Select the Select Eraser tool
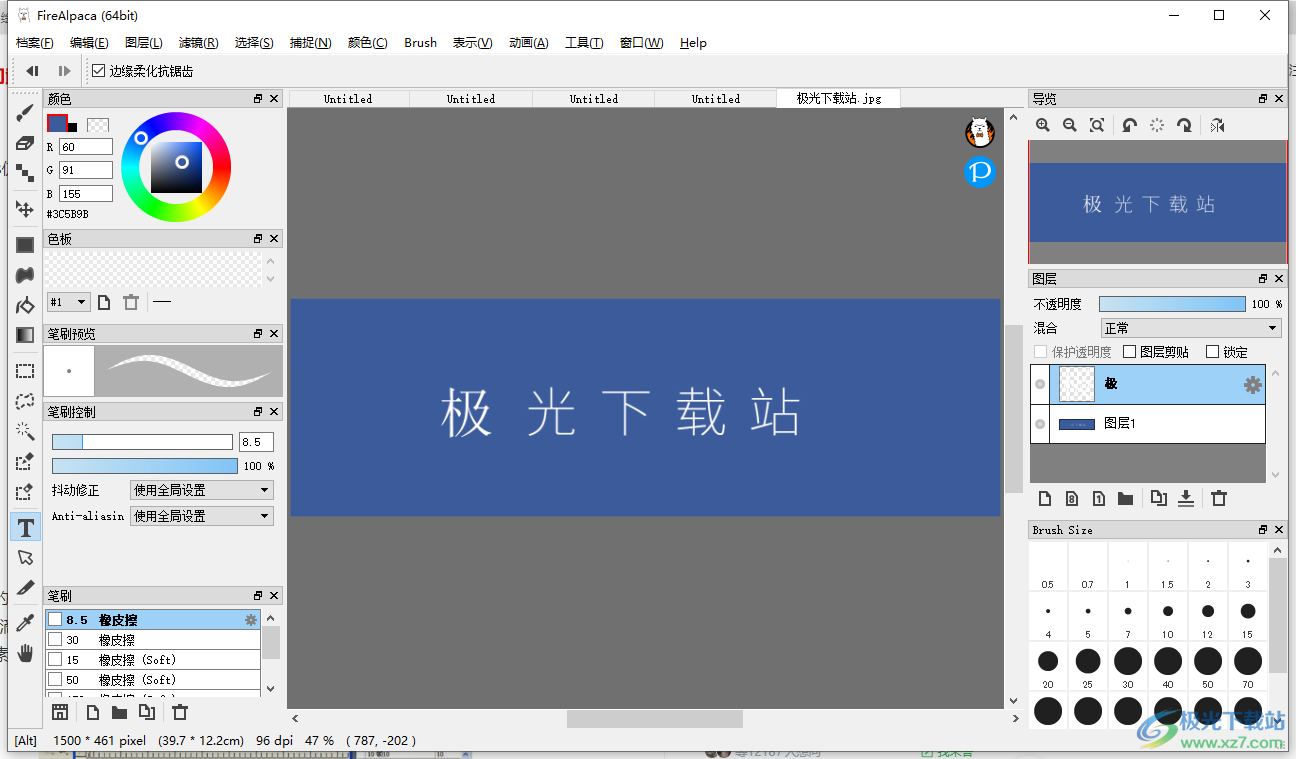 pyautogui.click(x=25, y=492)
